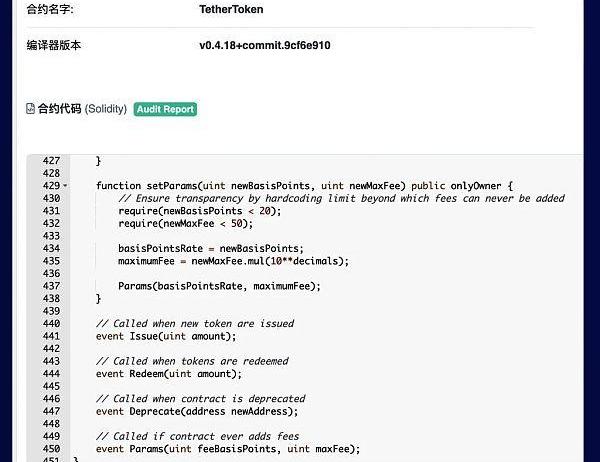Click "Params(basisPointsRate, maximumFee);" call line
600x462 pixels.
pos(219,286)
